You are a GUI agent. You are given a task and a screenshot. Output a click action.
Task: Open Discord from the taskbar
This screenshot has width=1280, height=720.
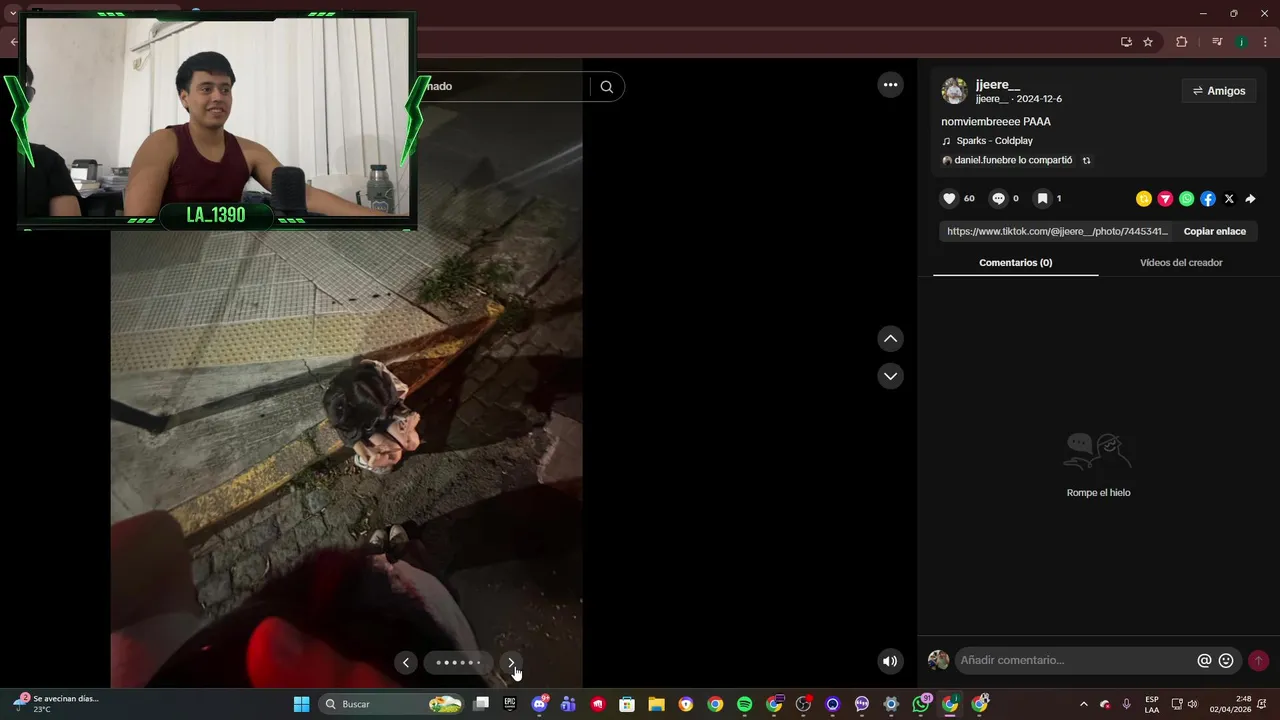click(539, 704)
